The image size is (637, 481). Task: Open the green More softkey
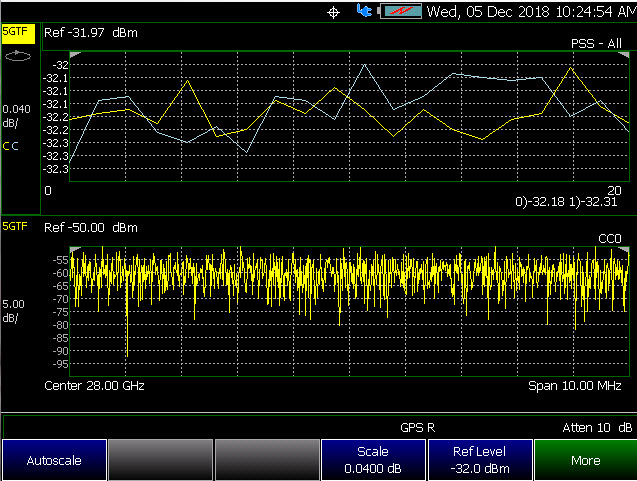click(x=585, y=460)
